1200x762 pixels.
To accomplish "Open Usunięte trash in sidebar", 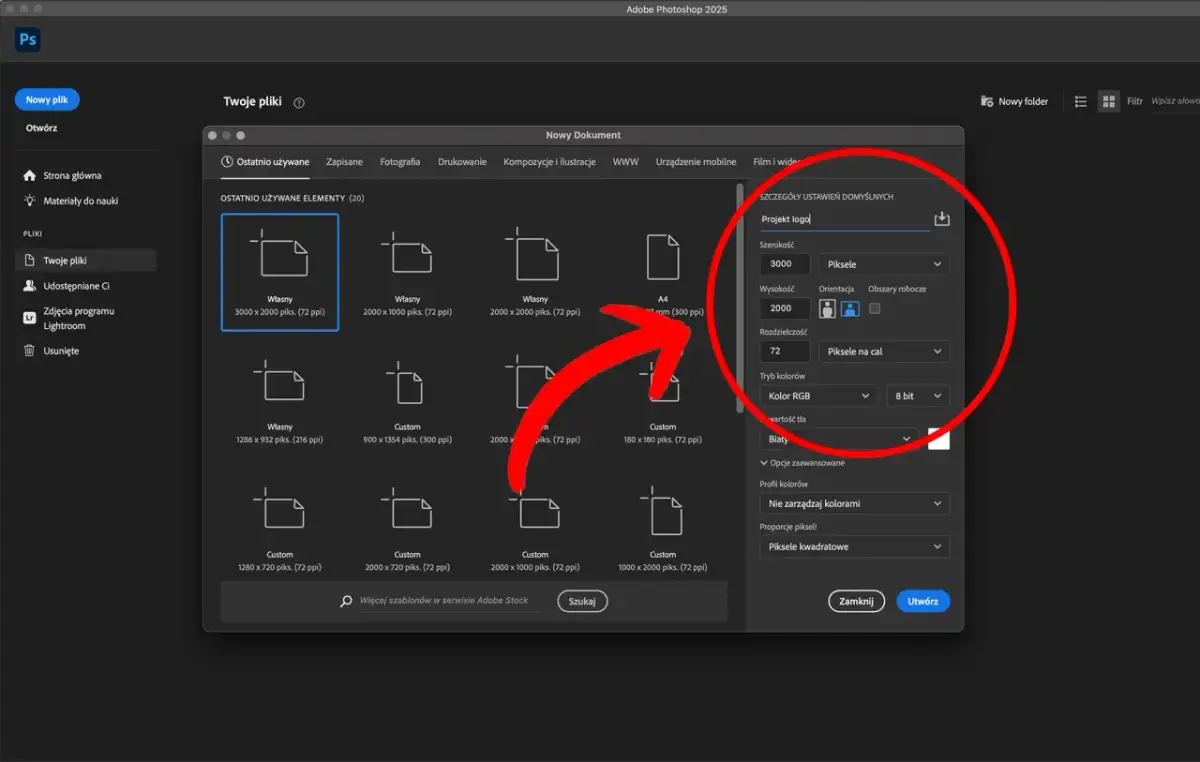I will pyautogui.click(x=61, y=351).
